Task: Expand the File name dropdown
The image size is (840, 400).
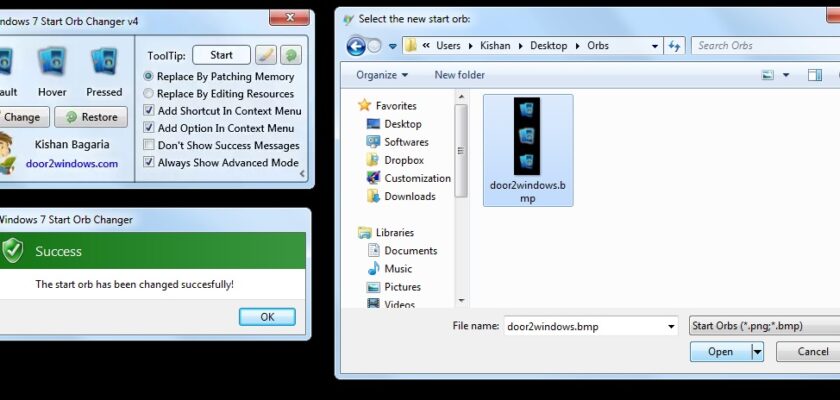Action: click(x=670, y=326)
